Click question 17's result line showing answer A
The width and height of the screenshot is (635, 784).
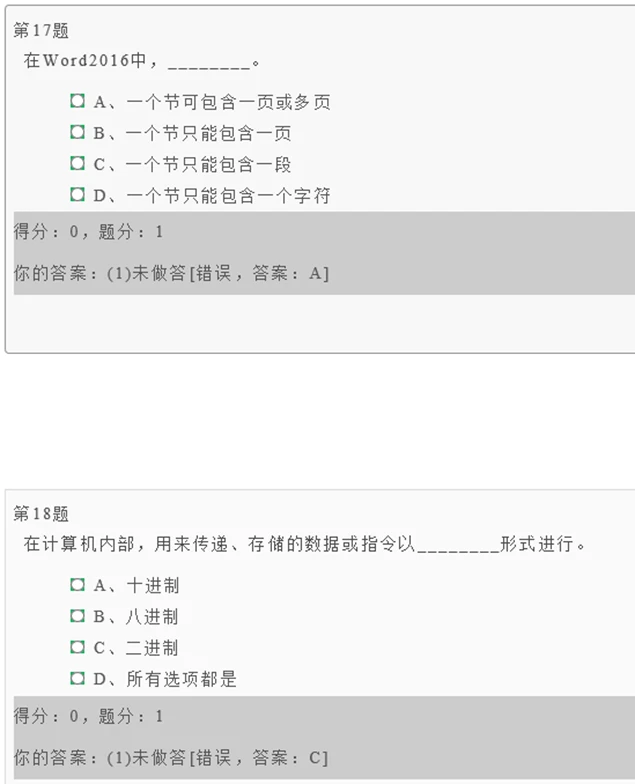(x=171, y=273)
